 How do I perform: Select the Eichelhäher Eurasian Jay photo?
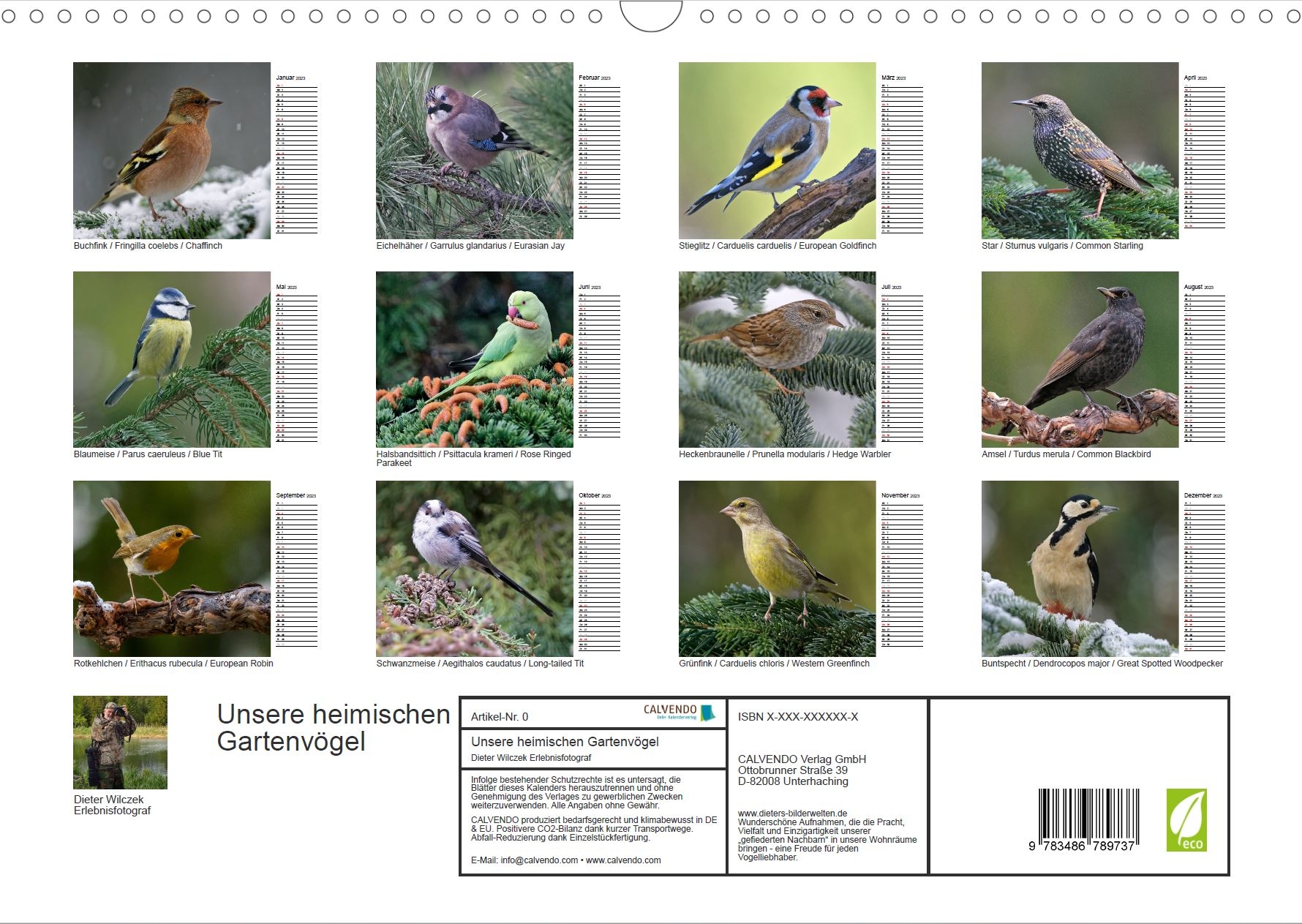[474, 151]
